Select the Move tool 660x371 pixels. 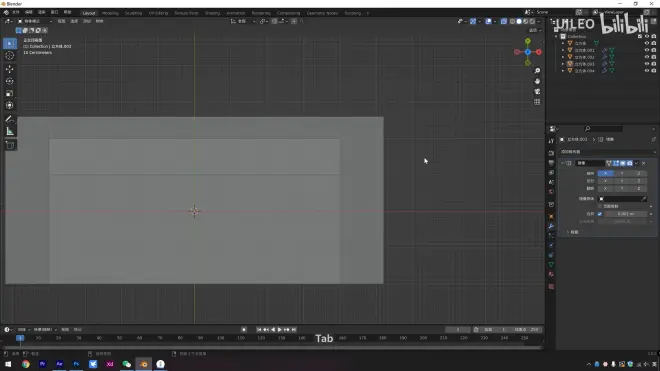point(10,69)
